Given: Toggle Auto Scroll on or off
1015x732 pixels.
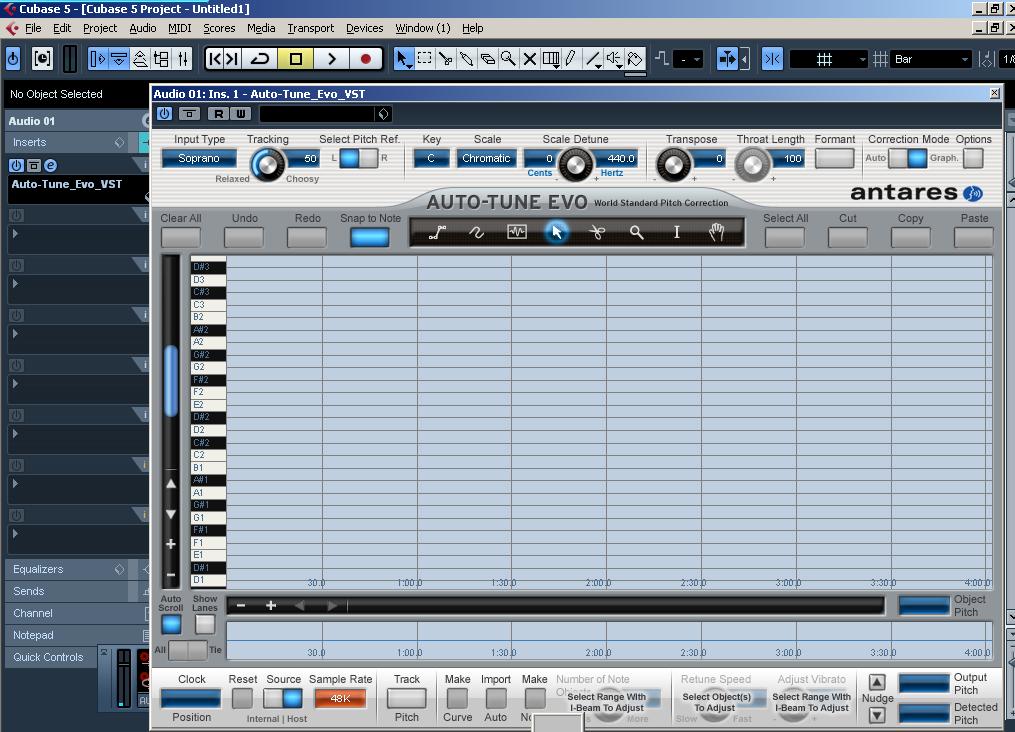Looking at the screenshot, I should point(171,624).
